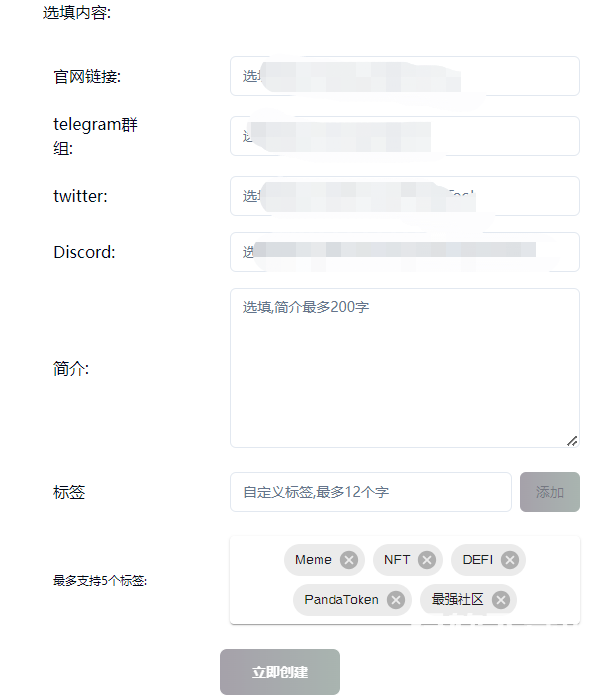Select the DEFI tag chip

pos(478,560)
